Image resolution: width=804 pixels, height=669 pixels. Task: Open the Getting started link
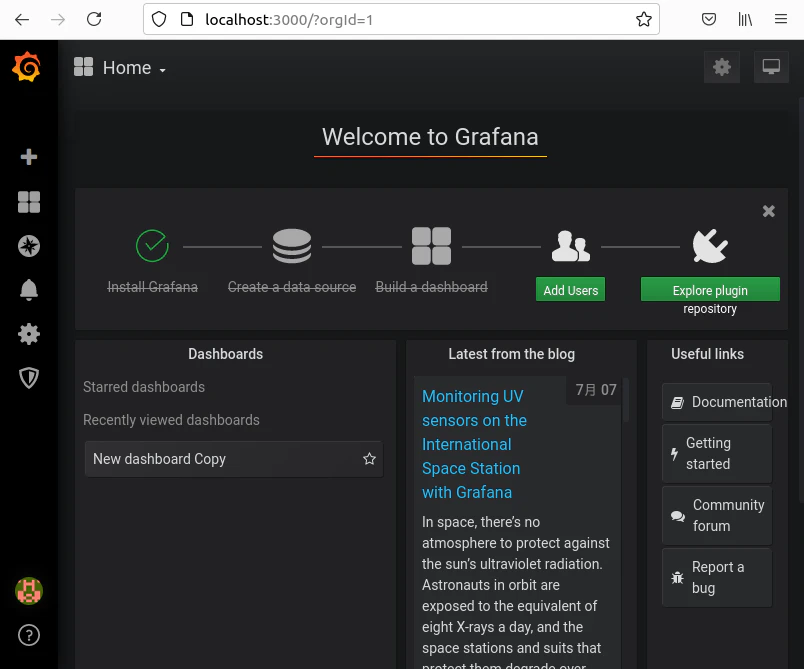[x=717, y=454]
